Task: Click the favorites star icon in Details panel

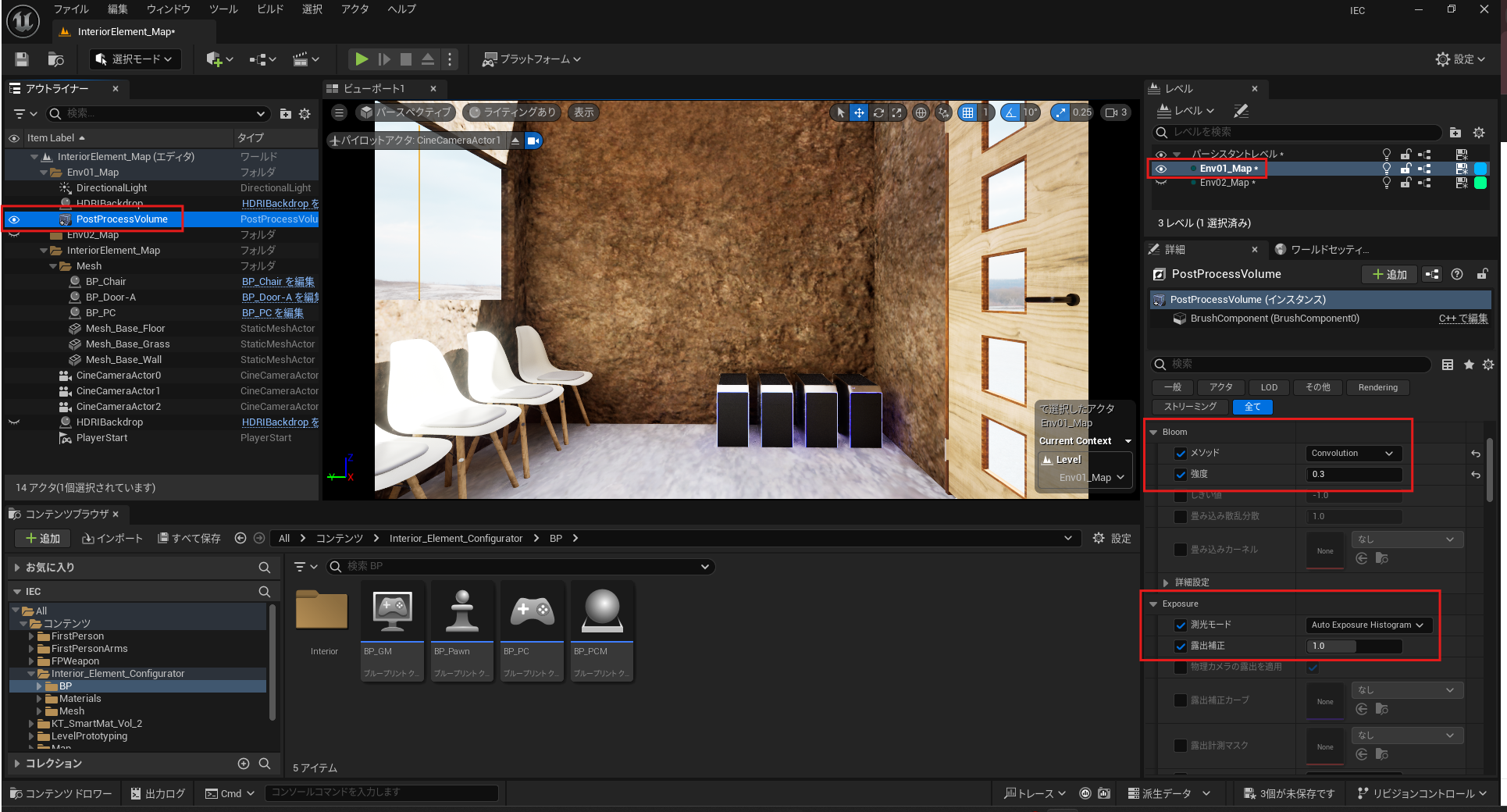Action: (x=1469, y=365)
